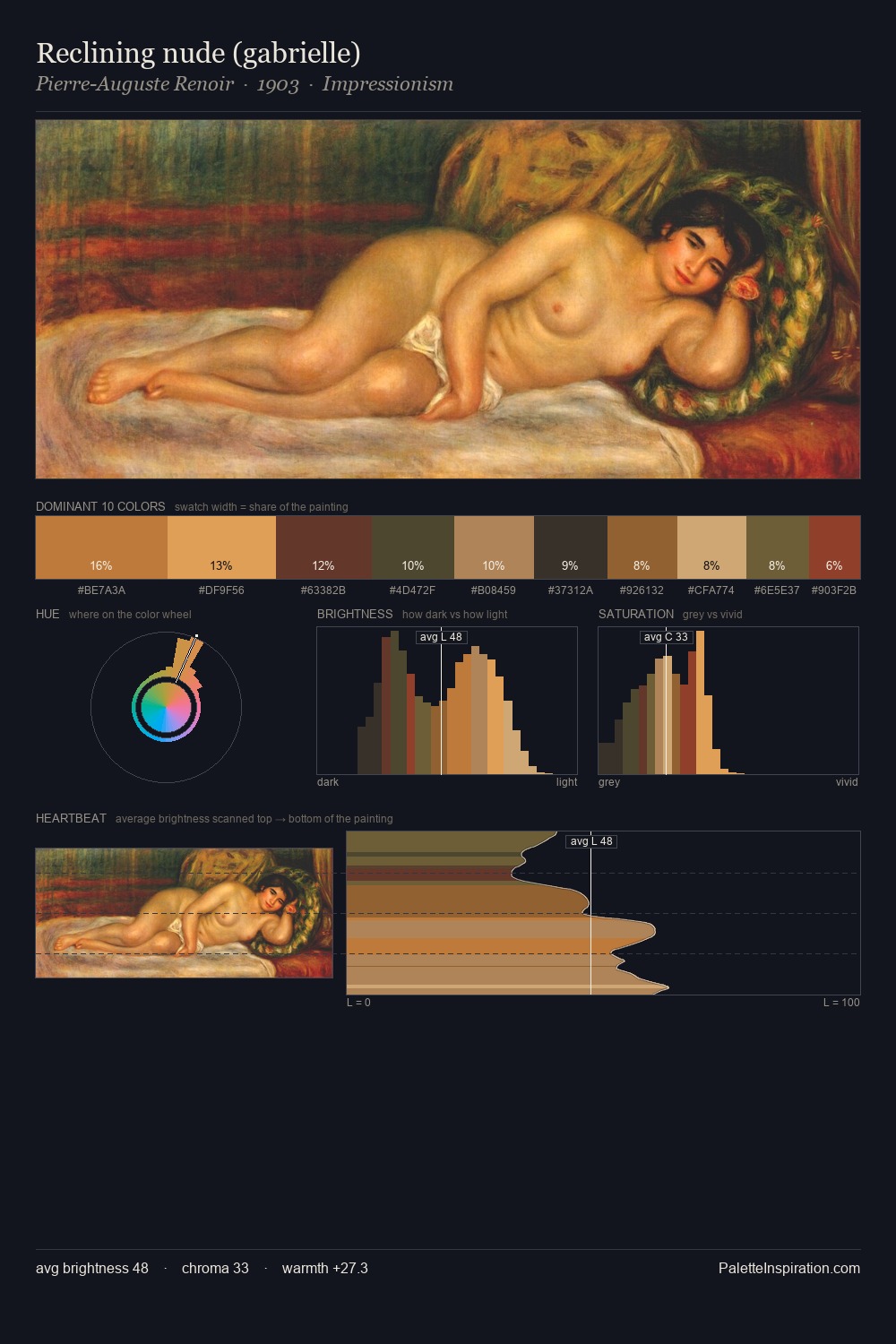Click the HEARTBEAT section heading

click(71, 818)
